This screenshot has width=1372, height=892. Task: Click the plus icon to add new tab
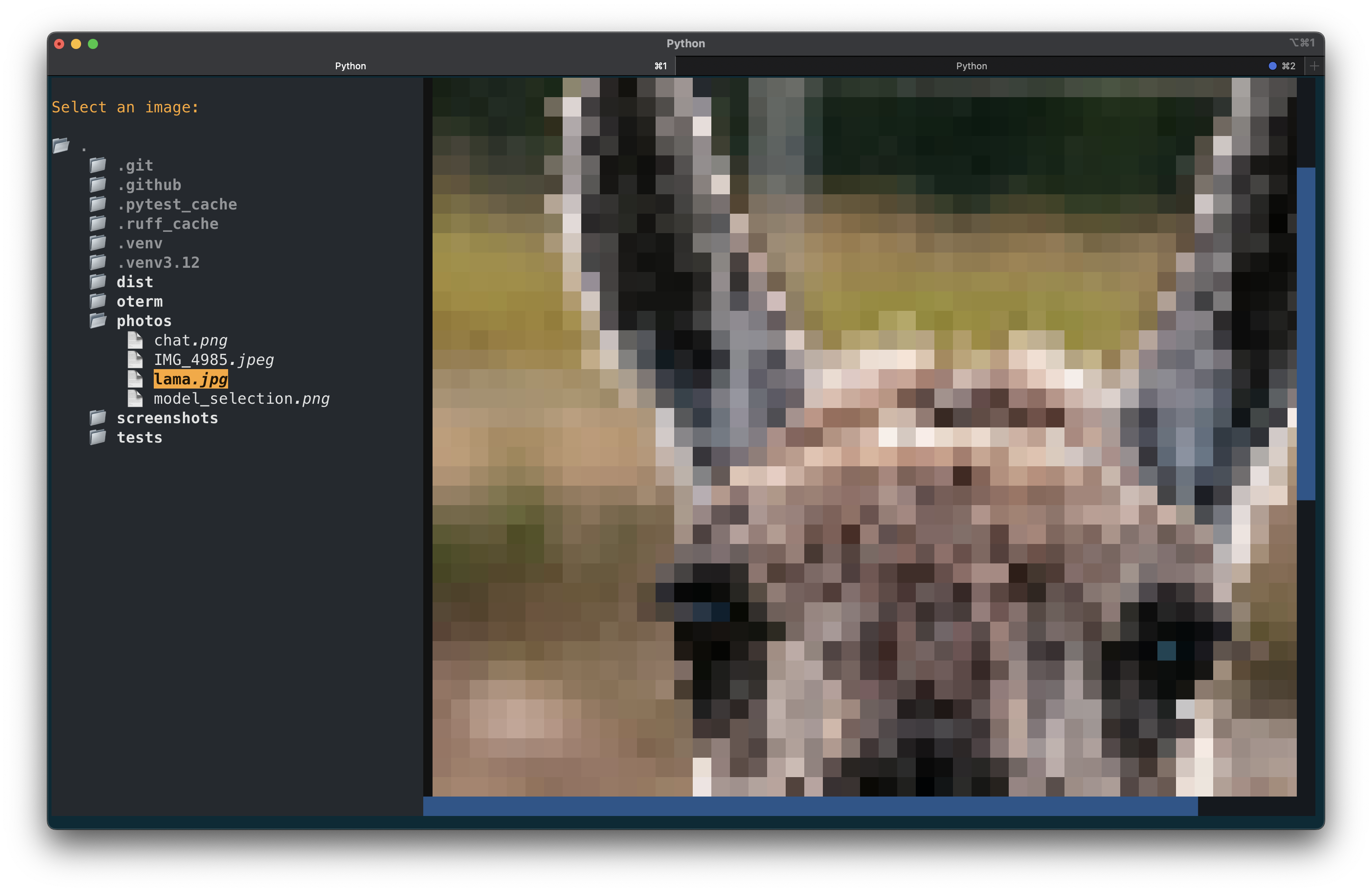1314,66
